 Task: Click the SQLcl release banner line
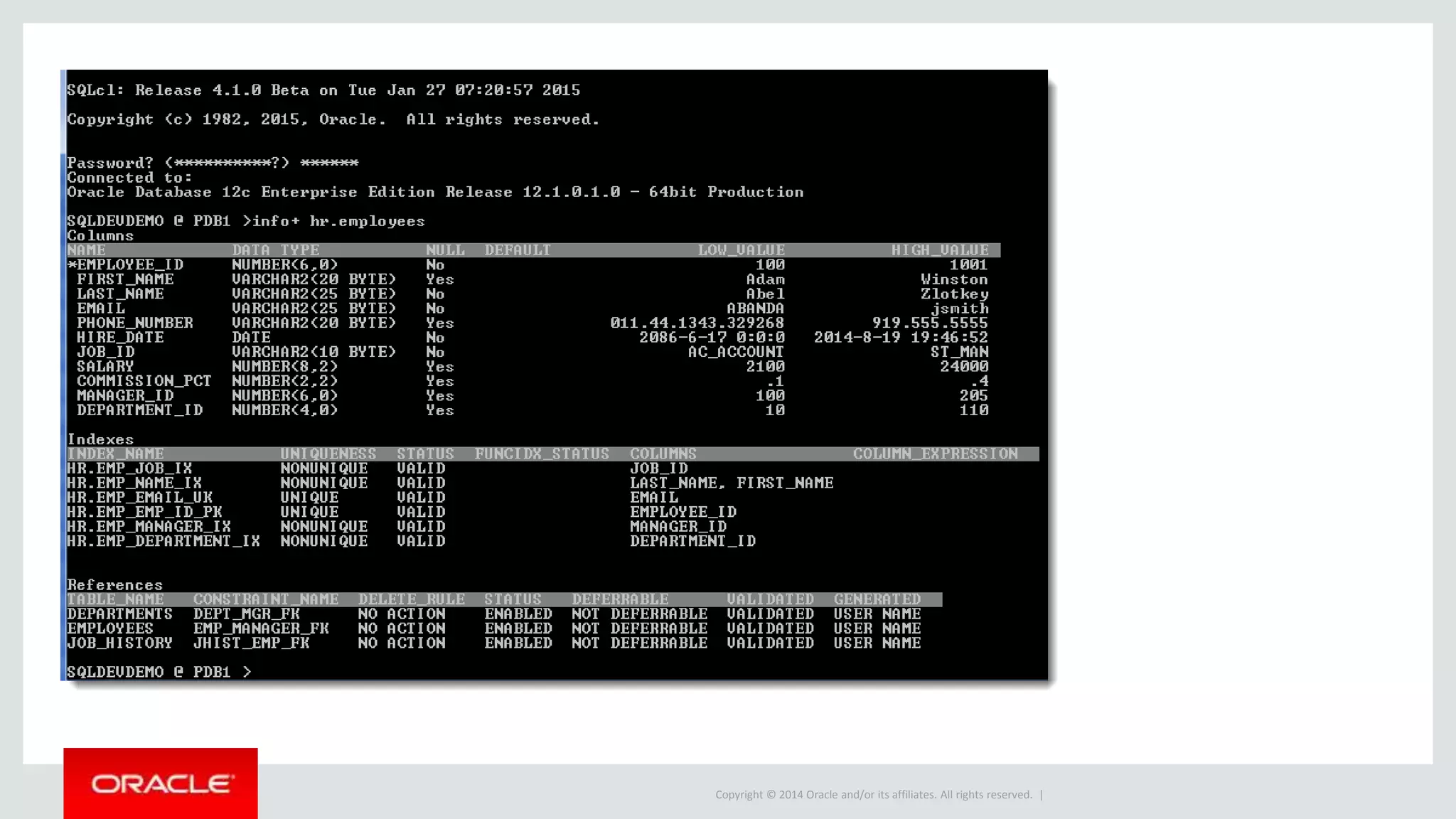coord(323,90)
